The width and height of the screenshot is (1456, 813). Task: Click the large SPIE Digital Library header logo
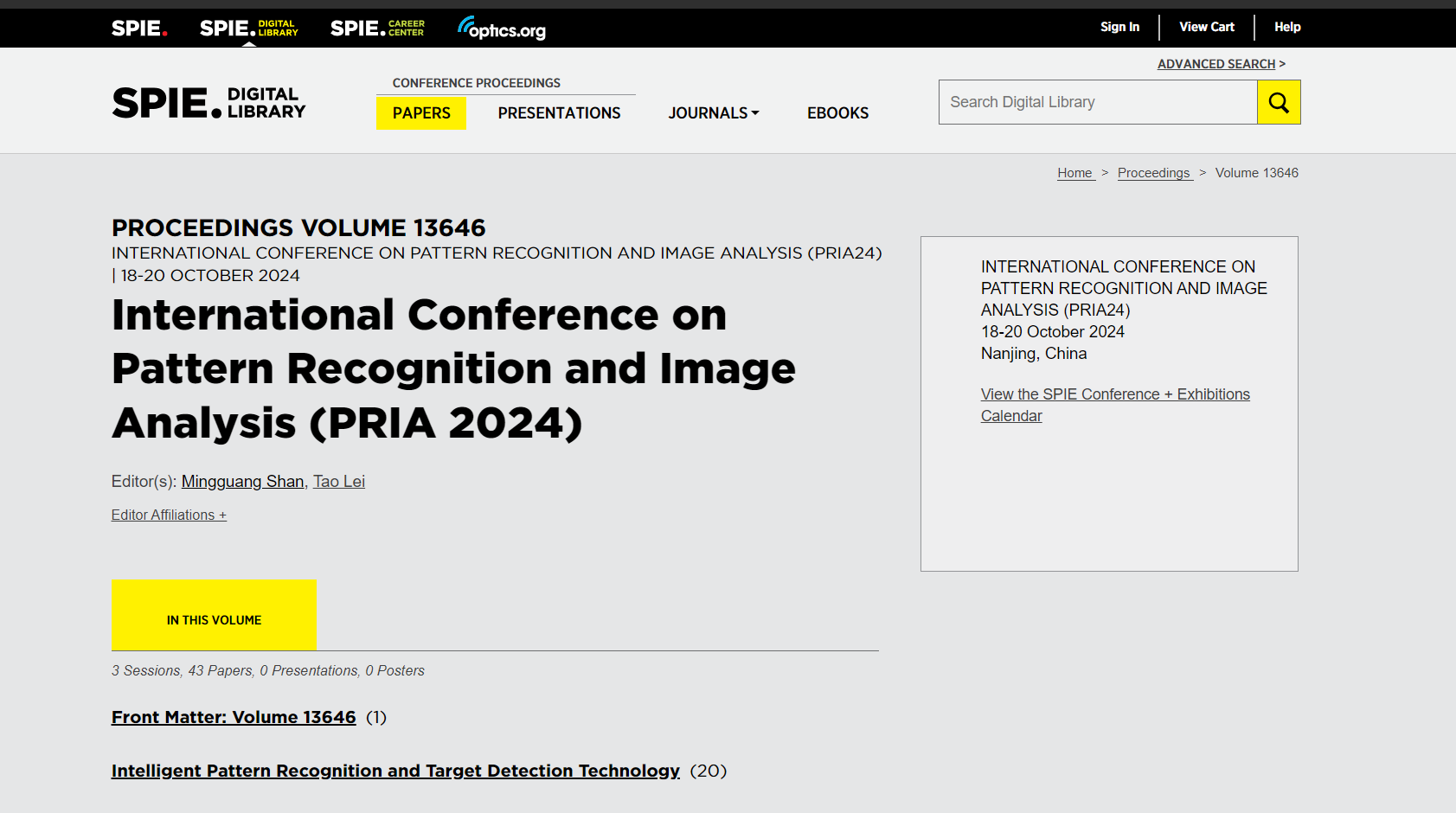(x=208, y=103)
